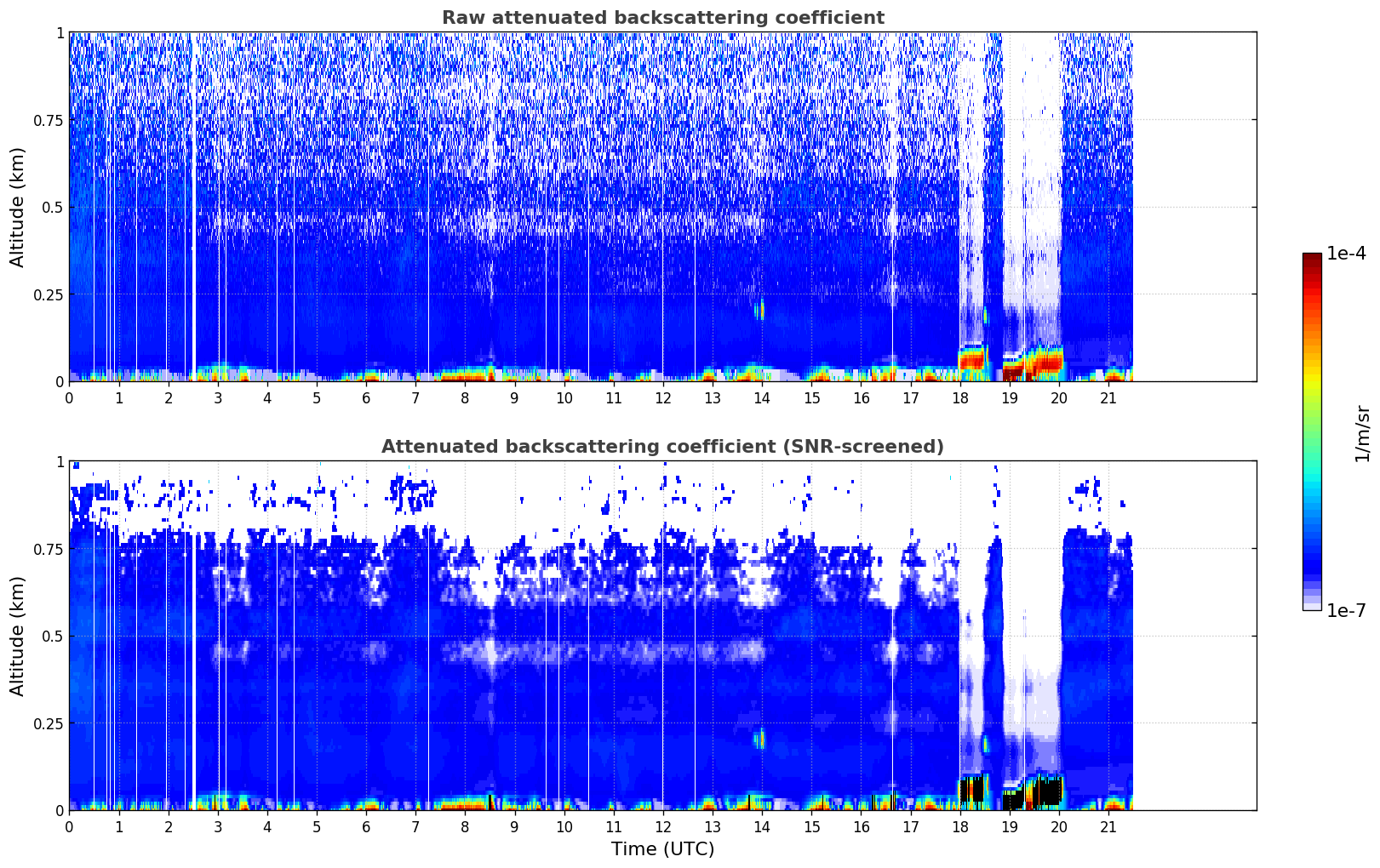Click hour 0 tick on top plot

[69, 398]
